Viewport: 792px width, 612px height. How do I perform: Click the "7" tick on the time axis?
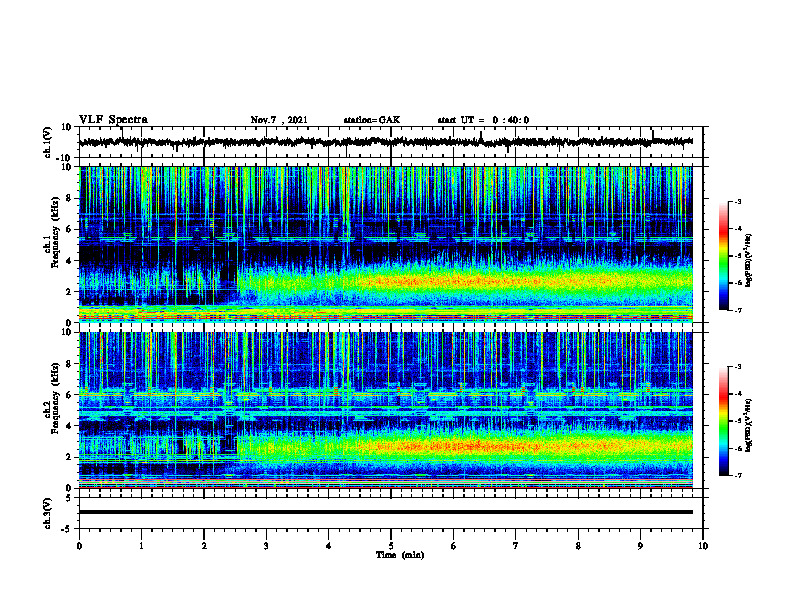point(516,546)
